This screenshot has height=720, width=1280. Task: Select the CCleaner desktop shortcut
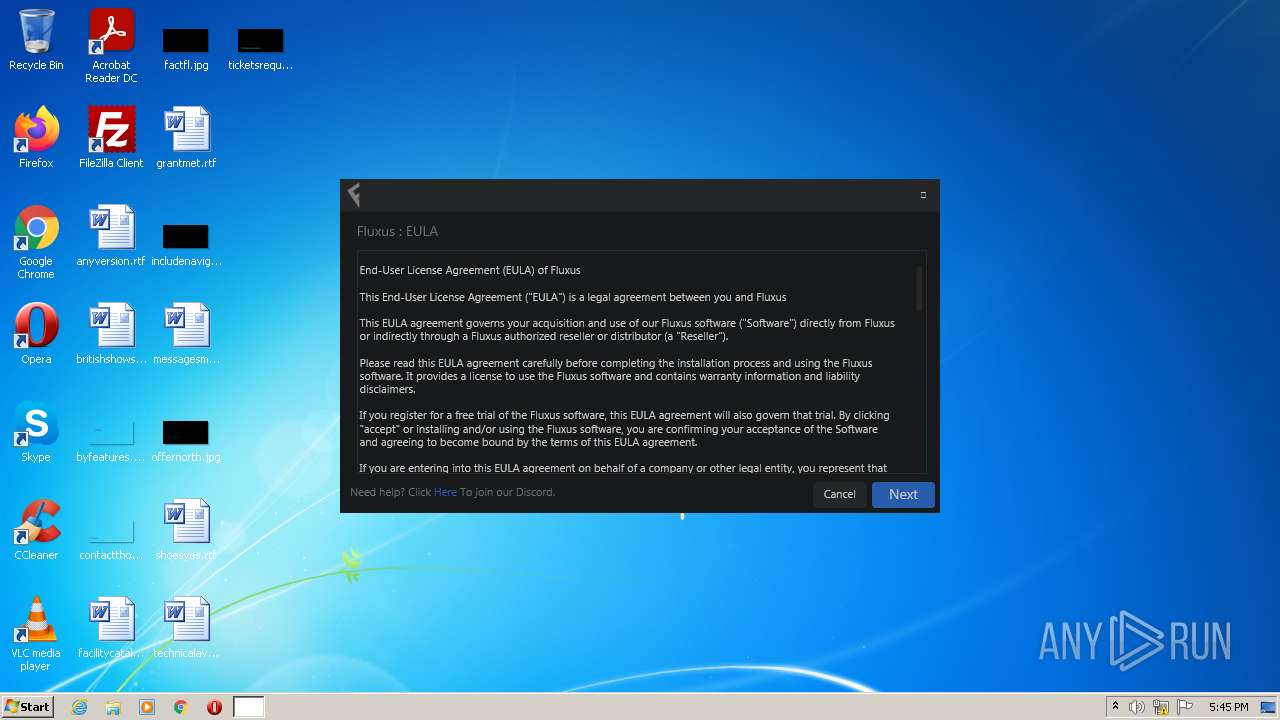point(36,530)
